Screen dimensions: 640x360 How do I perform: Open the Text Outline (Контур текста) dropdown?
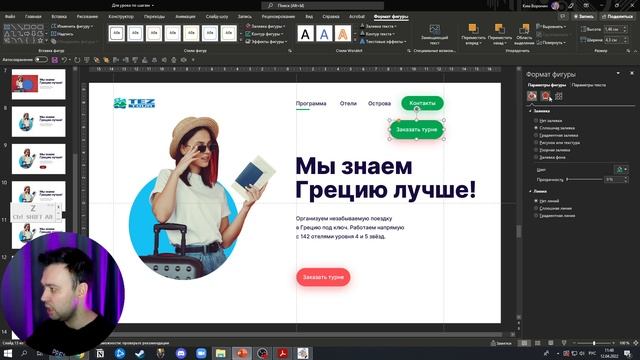(377, 34)
